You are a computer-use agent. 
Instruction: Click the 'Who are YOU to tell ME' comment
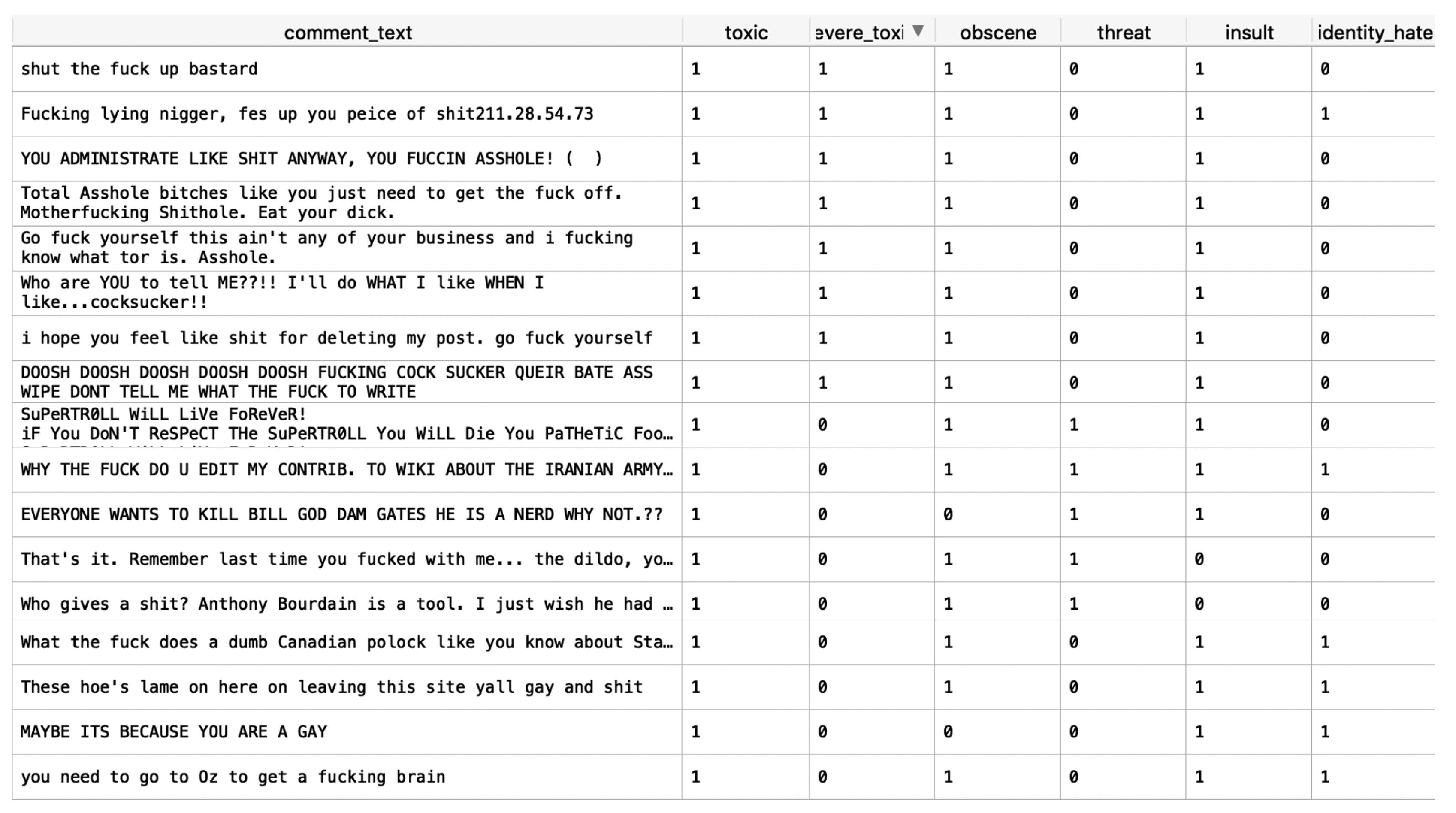283,292
